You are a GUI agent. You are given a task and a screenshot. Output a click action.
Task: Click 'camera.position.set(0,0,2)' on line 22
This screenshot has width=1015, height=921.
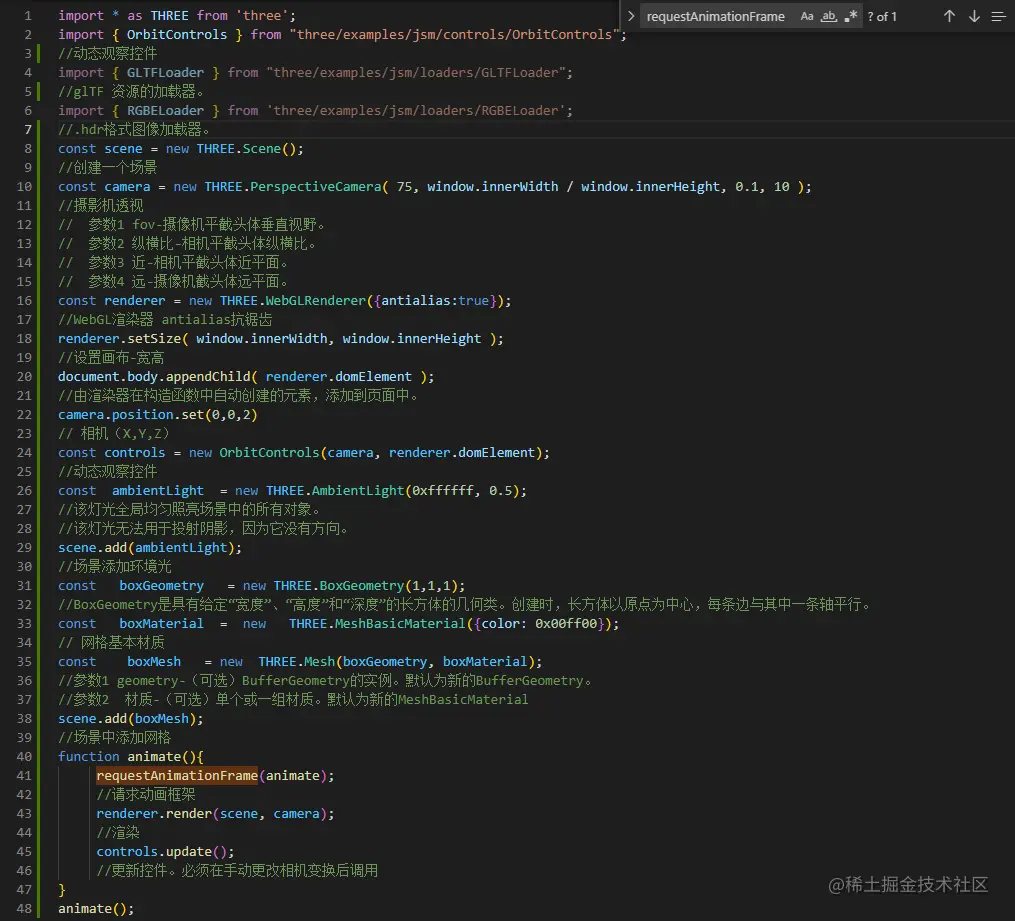[x=157, y=415]
